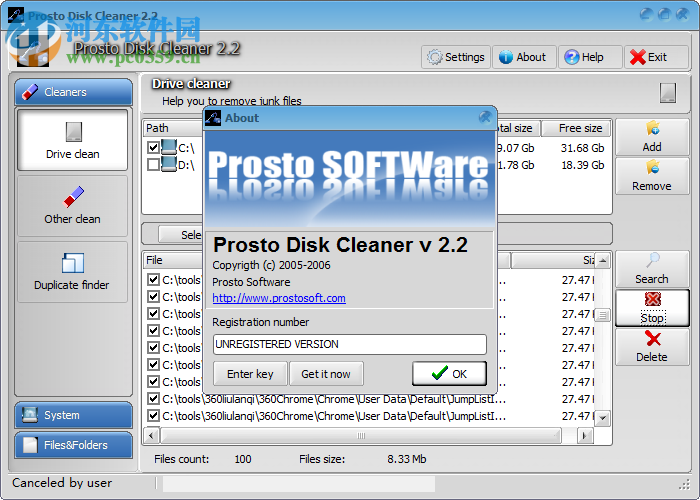The width and height of the screenshot is (700, 500).
Task: Uncheck the fourth file row checkbox
Action: click(153, 331)
